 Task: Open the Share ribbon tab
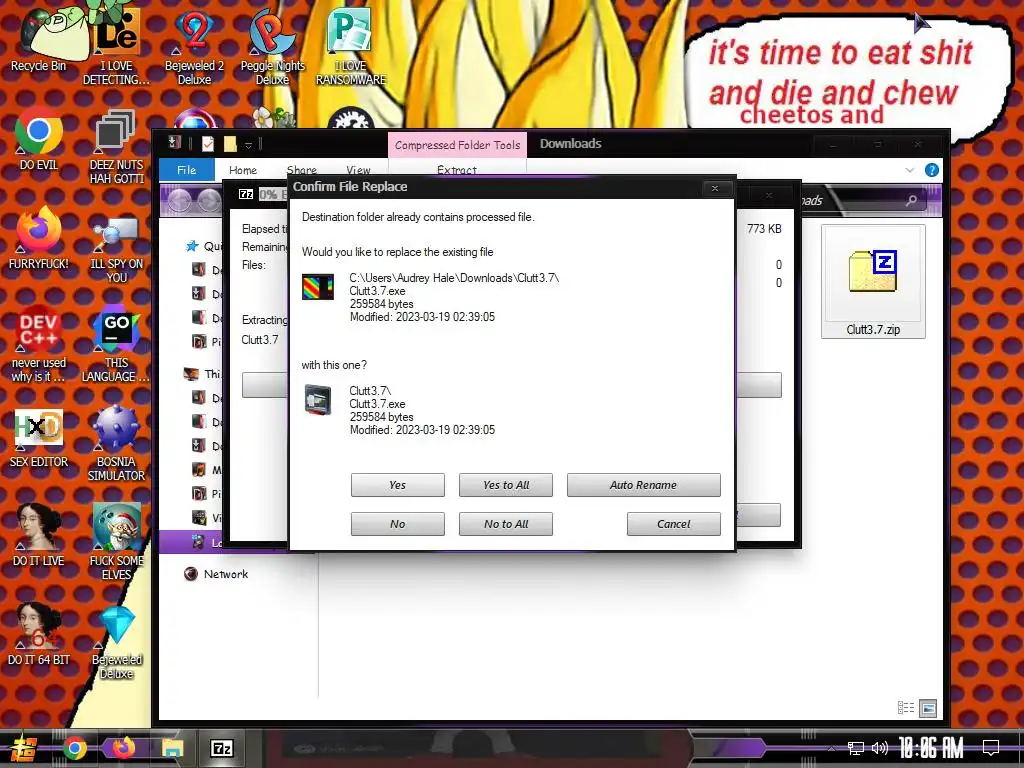(x=301, y=170)
